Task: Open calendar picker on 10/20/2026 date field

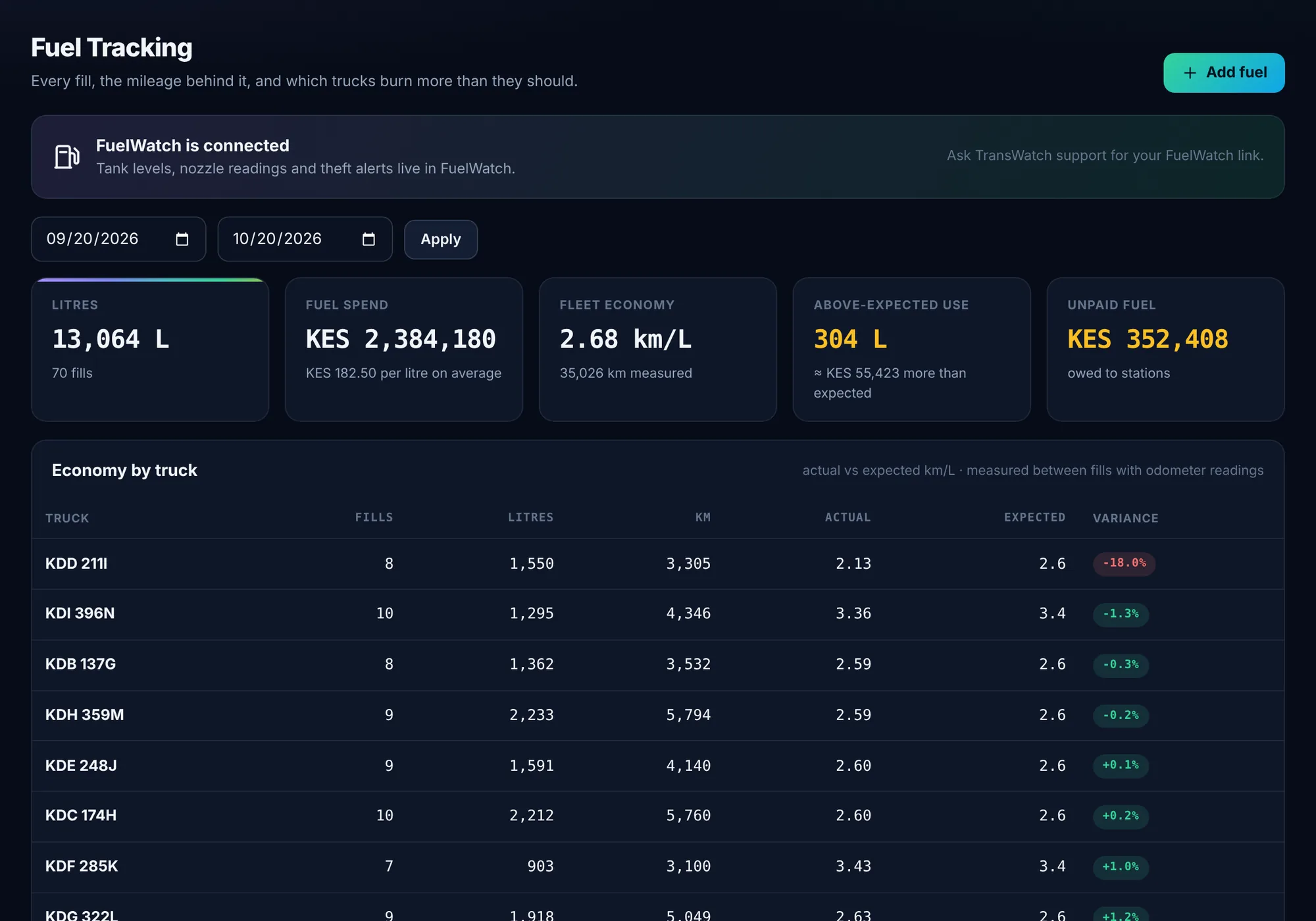Action: coord(368,239)
